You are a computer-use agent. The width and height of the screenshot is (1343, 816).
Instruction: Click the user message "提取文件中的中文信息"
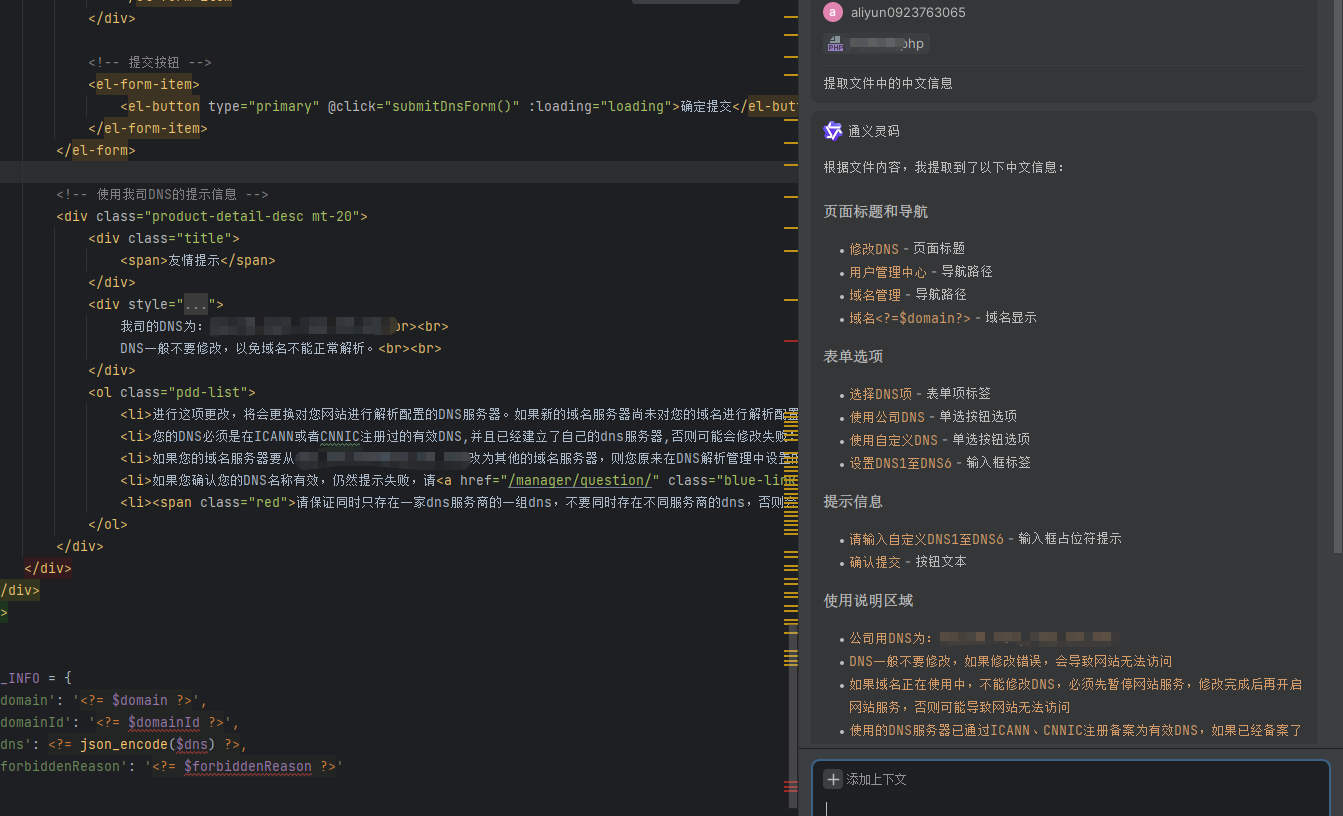point(888,83)
